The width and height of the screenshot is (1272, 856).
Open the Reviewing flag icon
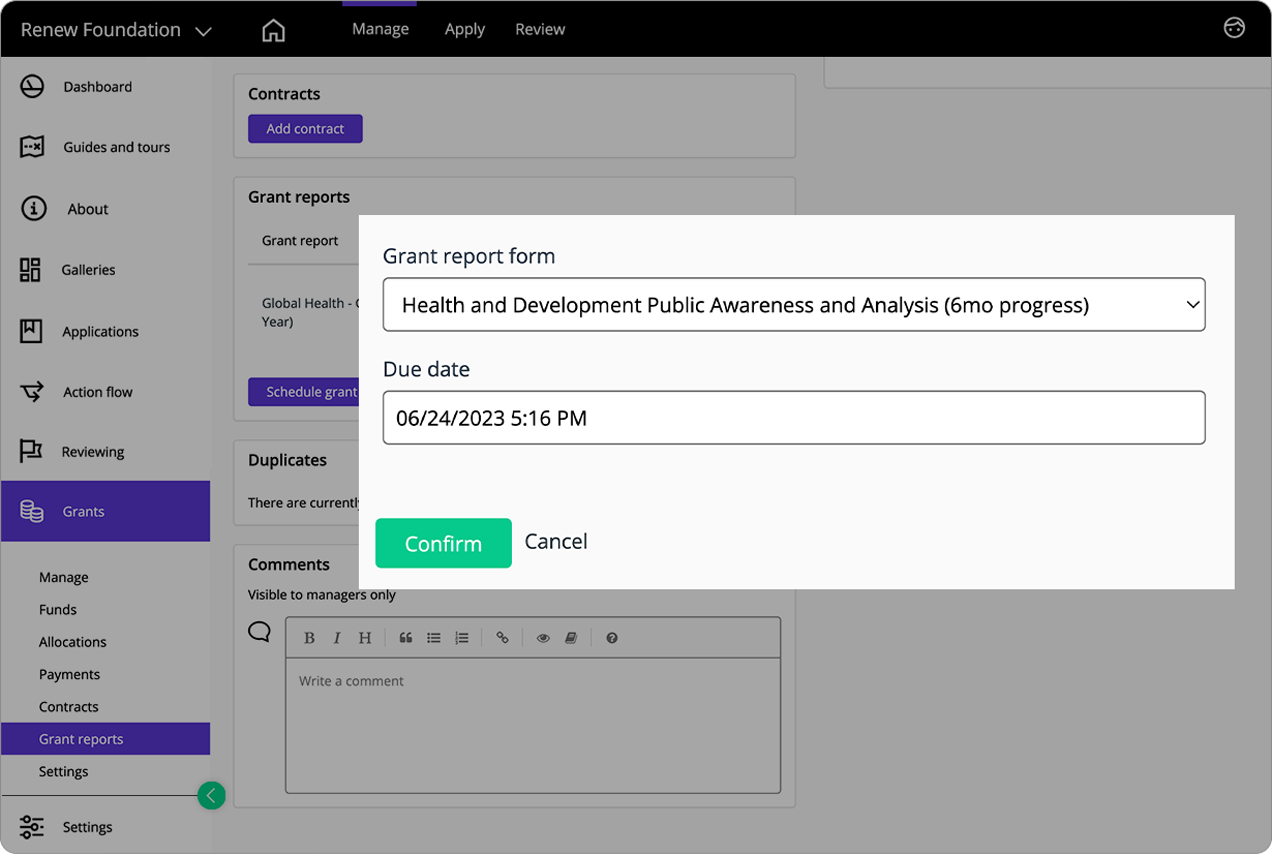click(31, 451)
